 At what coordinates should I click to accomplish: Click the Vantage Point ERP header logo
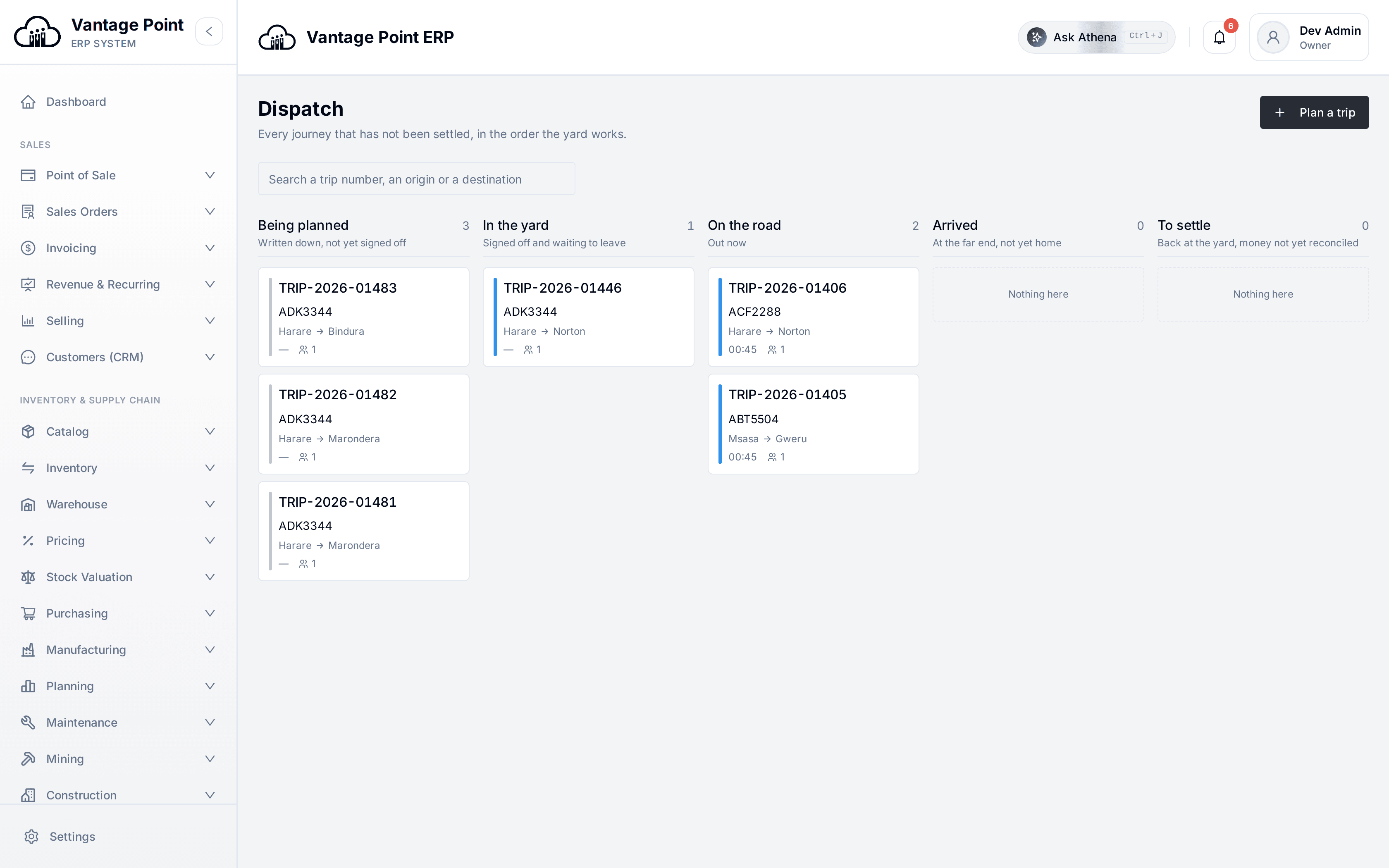277,37
